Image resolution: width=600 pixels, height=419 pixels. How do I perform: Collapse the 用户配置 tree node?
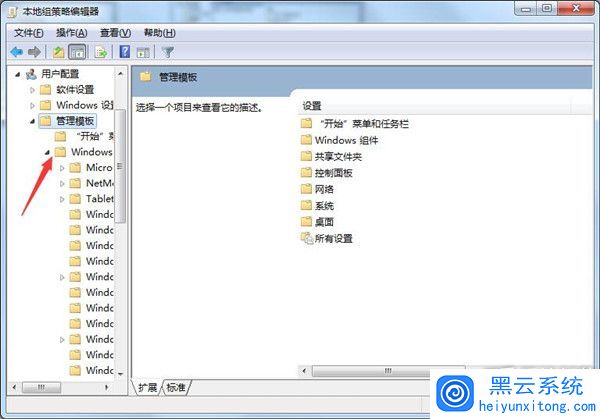click(17, 74)
